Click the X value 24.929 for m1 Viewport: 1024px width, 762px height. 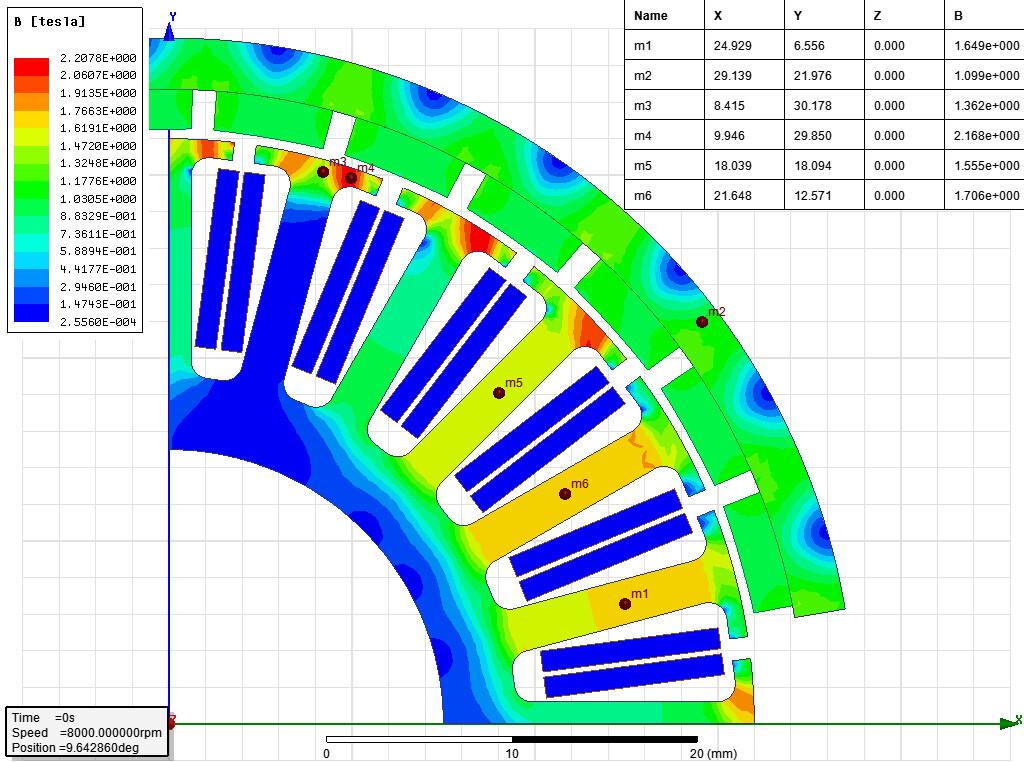click(x=732, y=46)
